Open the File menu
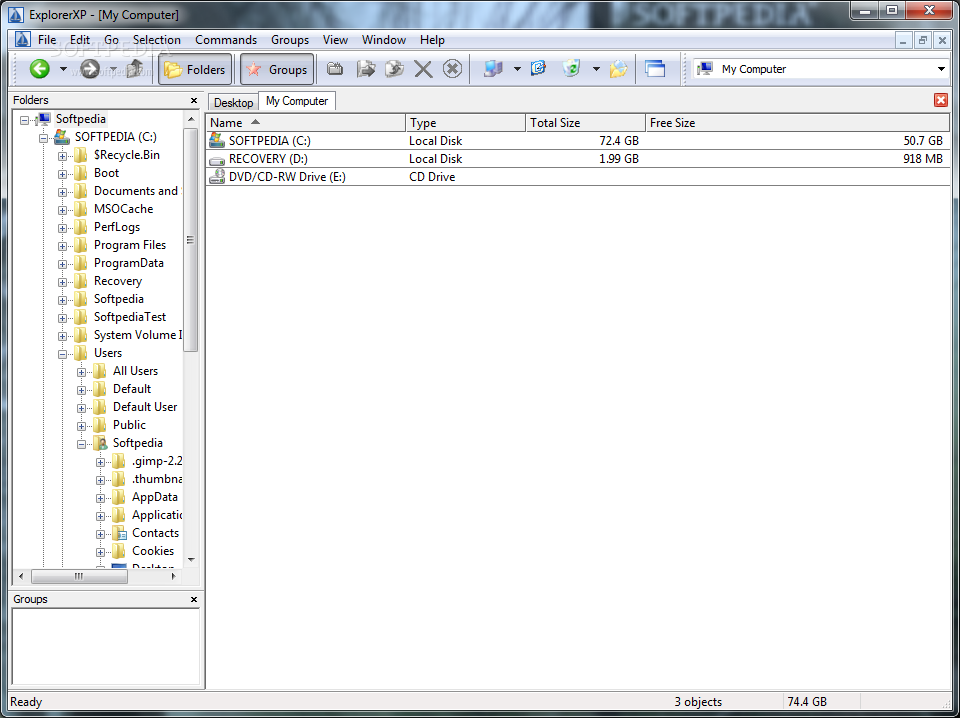 pyautogui.click(x=47, y=40)
